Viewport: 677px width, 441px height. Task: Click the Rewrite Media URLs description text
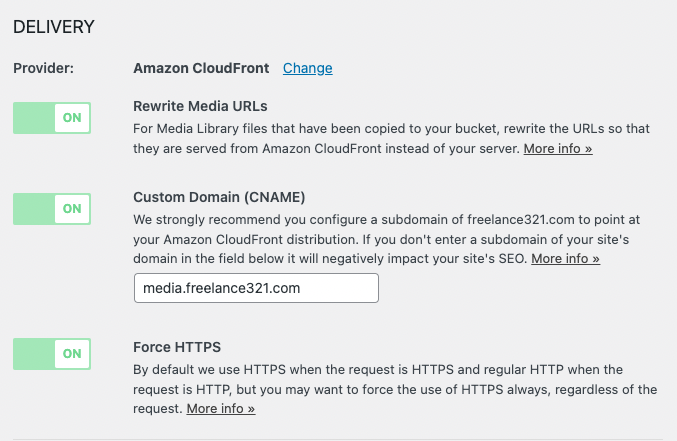[391, 139]
